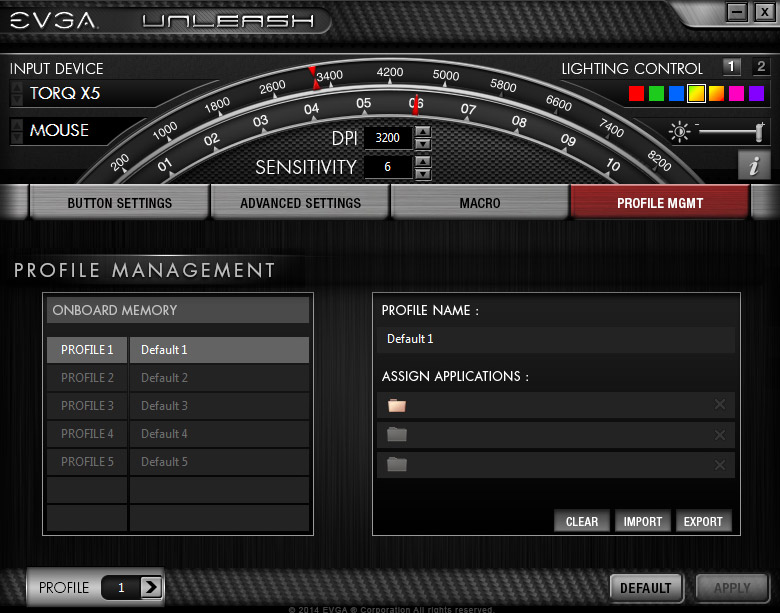Click the brightness sun icon
Image resolution: width=780 pixels, height=613 pixels.
(680, 132)
